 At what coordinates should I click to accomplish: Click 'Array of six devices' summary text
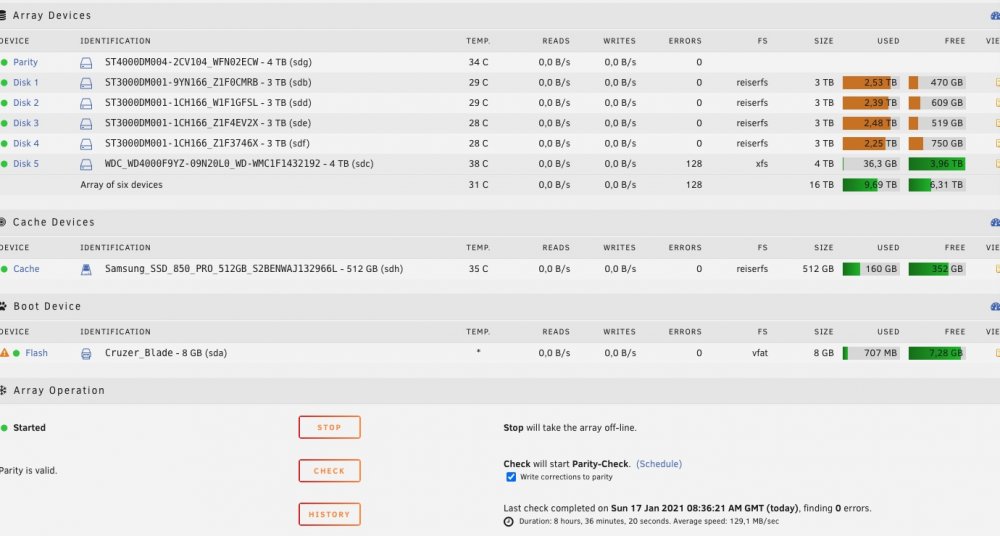(x=121, y=185)
